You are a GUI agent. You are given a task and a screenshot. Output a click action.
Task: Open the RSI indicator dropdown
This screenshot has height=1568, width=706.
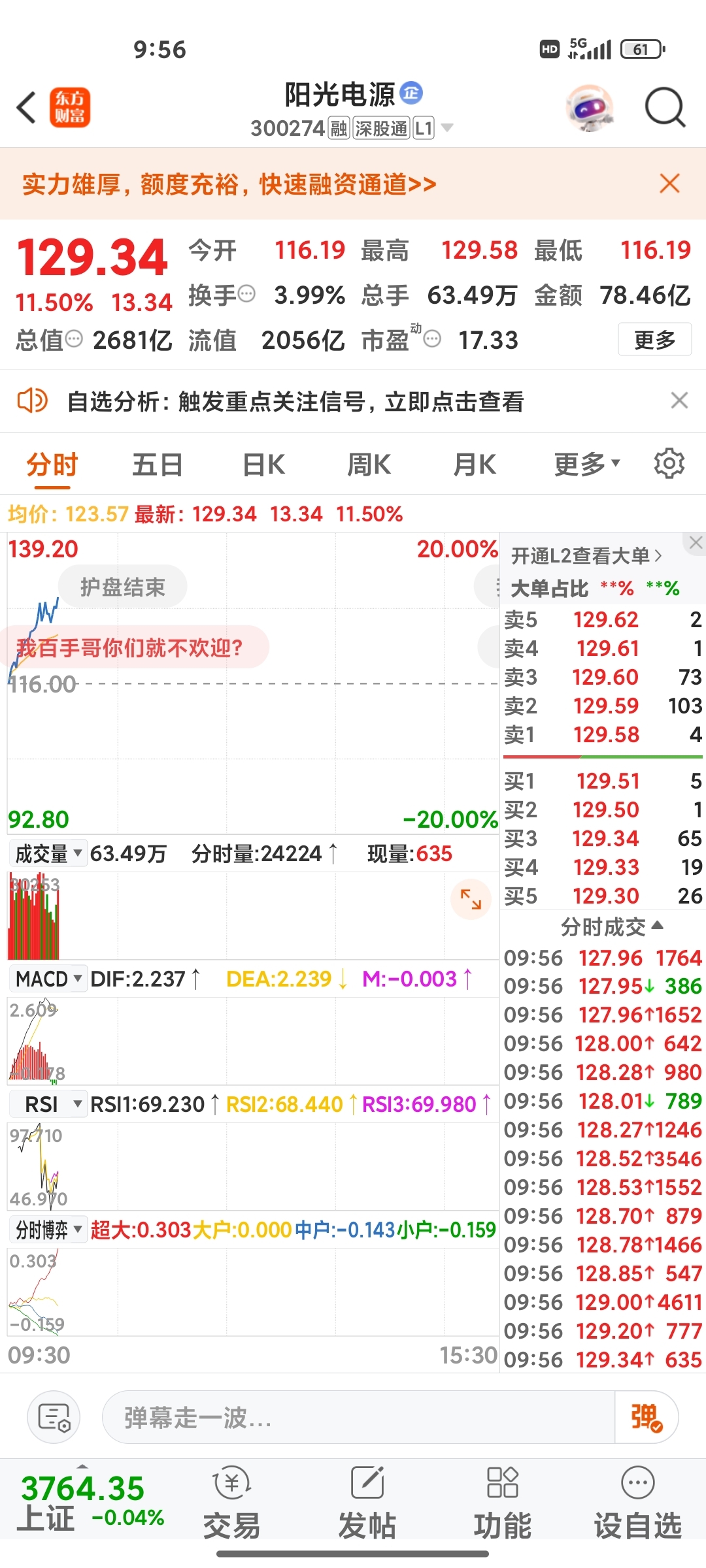coord(48,1104)
